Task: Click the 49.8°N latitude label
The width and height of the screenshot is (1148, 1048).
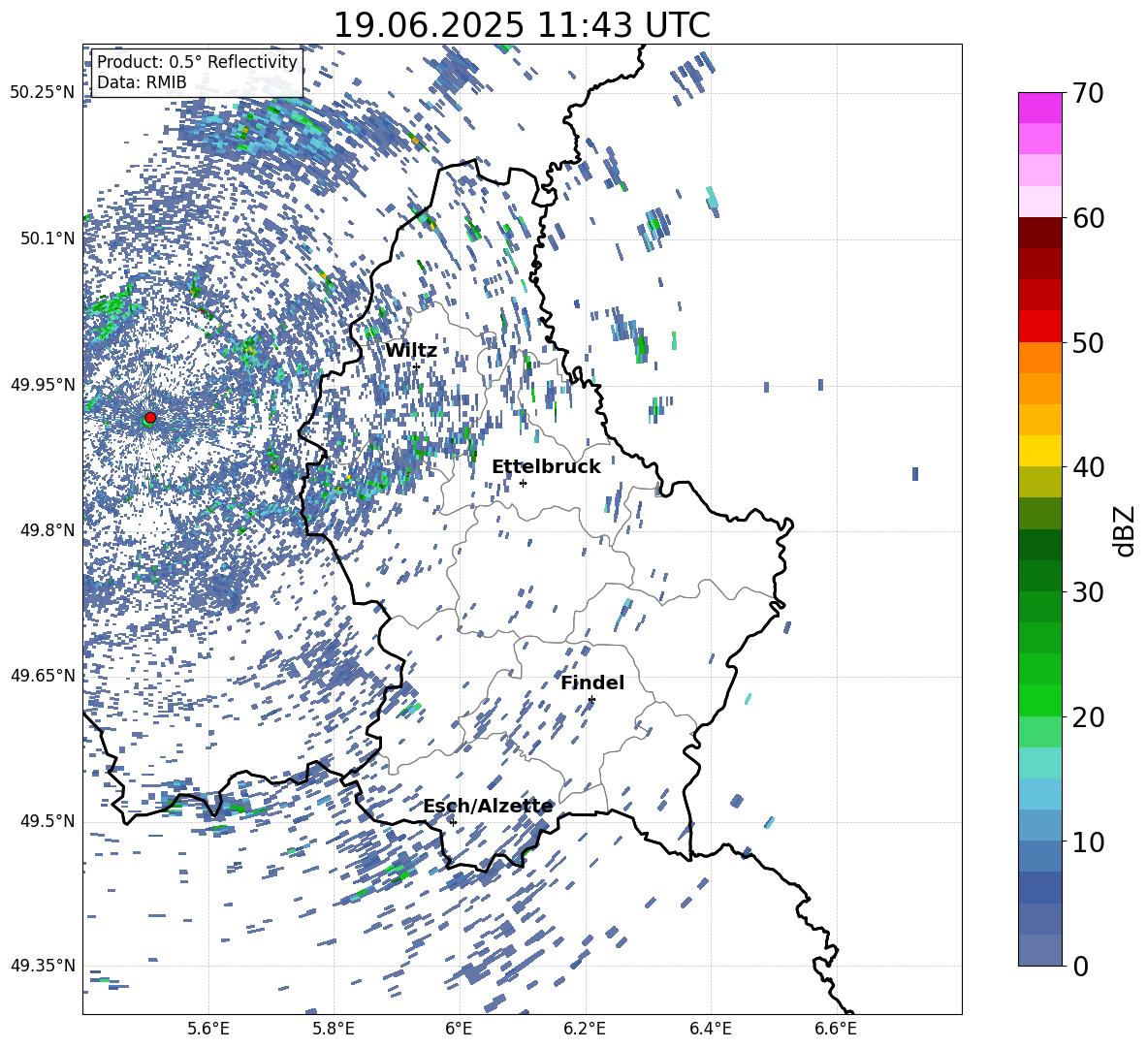Action: coord(48,530)
